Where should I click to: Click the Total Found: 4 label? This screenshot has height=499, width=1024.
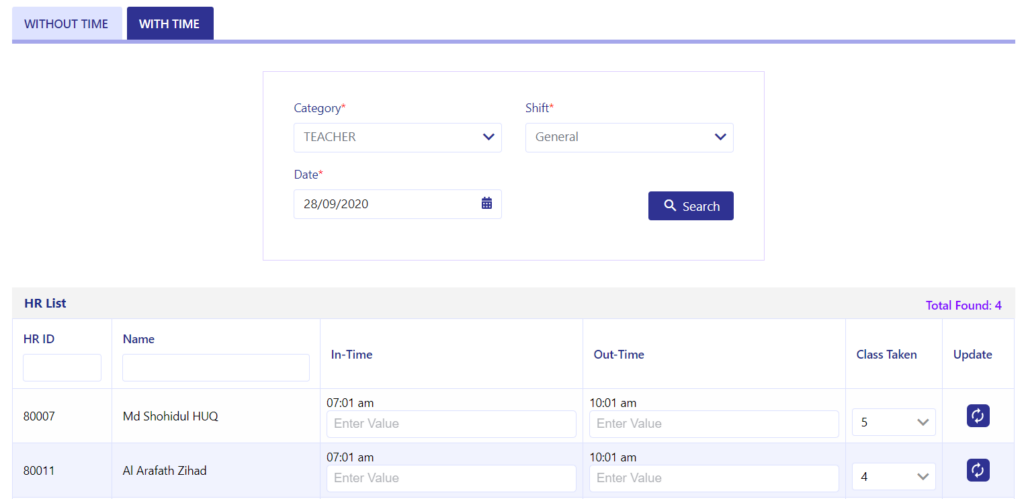click(x=964, y=305)
